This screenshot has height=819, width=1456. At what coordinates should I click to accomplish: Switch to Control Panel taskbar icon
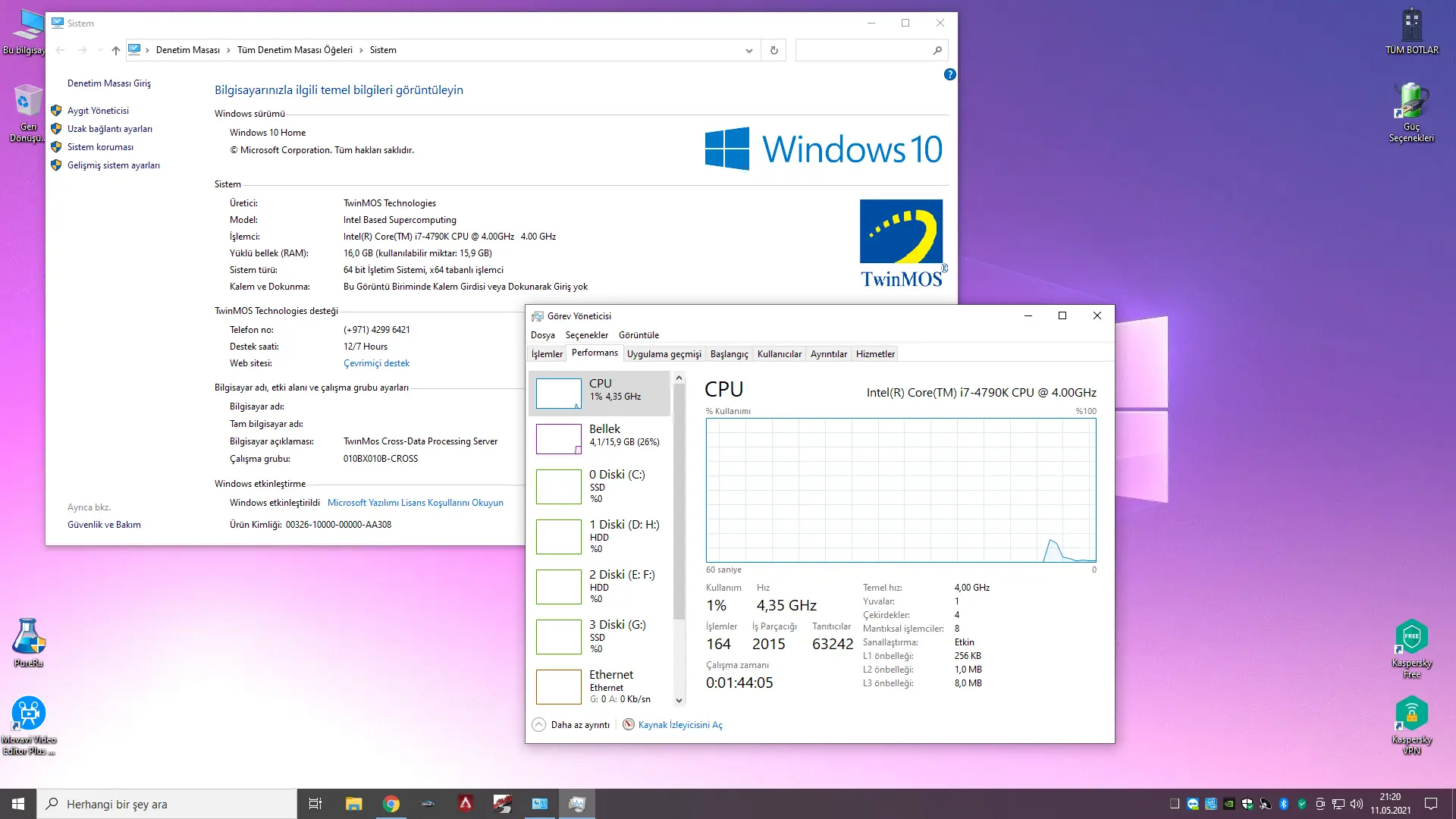click(540, 804)
